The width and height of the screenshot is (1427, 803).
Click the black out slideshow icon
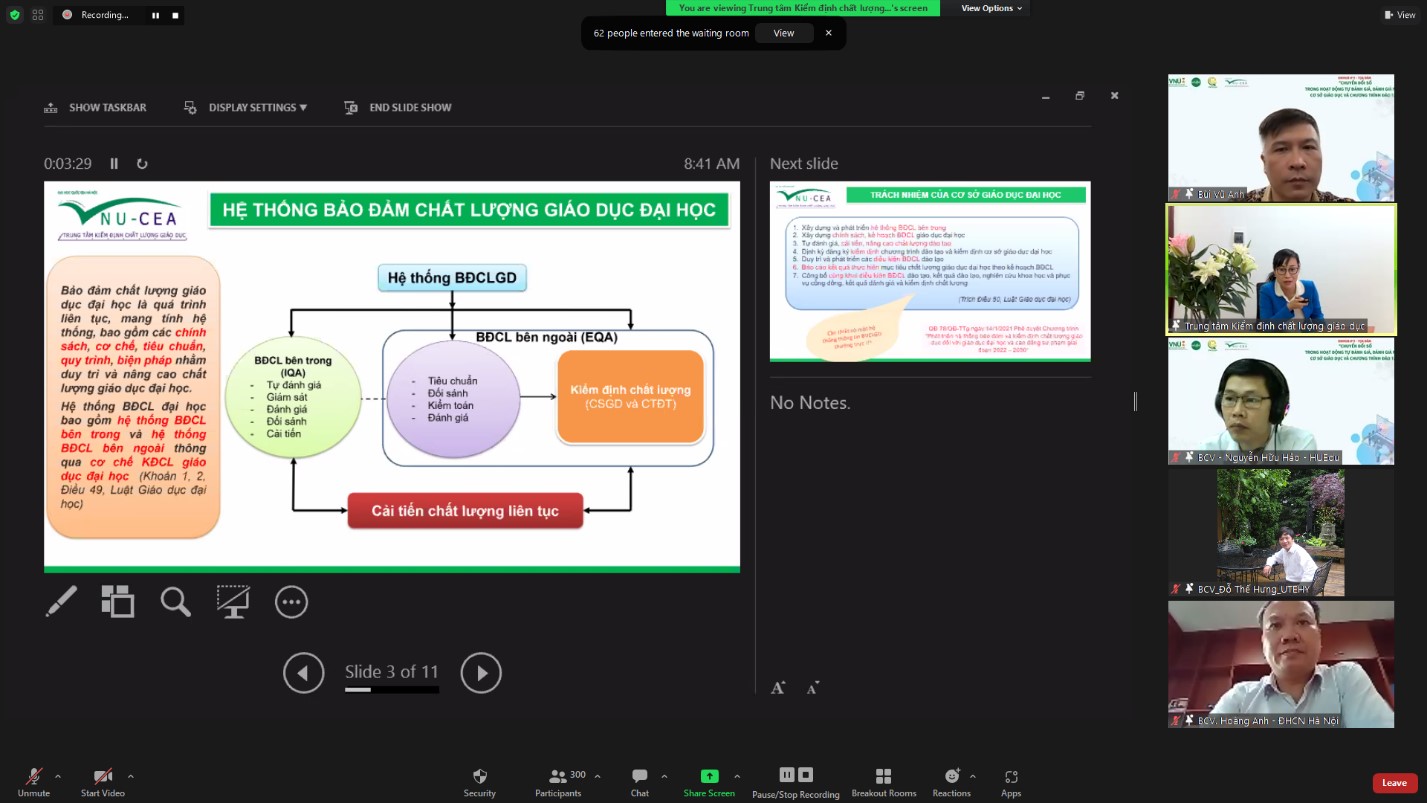click(233, 601)
